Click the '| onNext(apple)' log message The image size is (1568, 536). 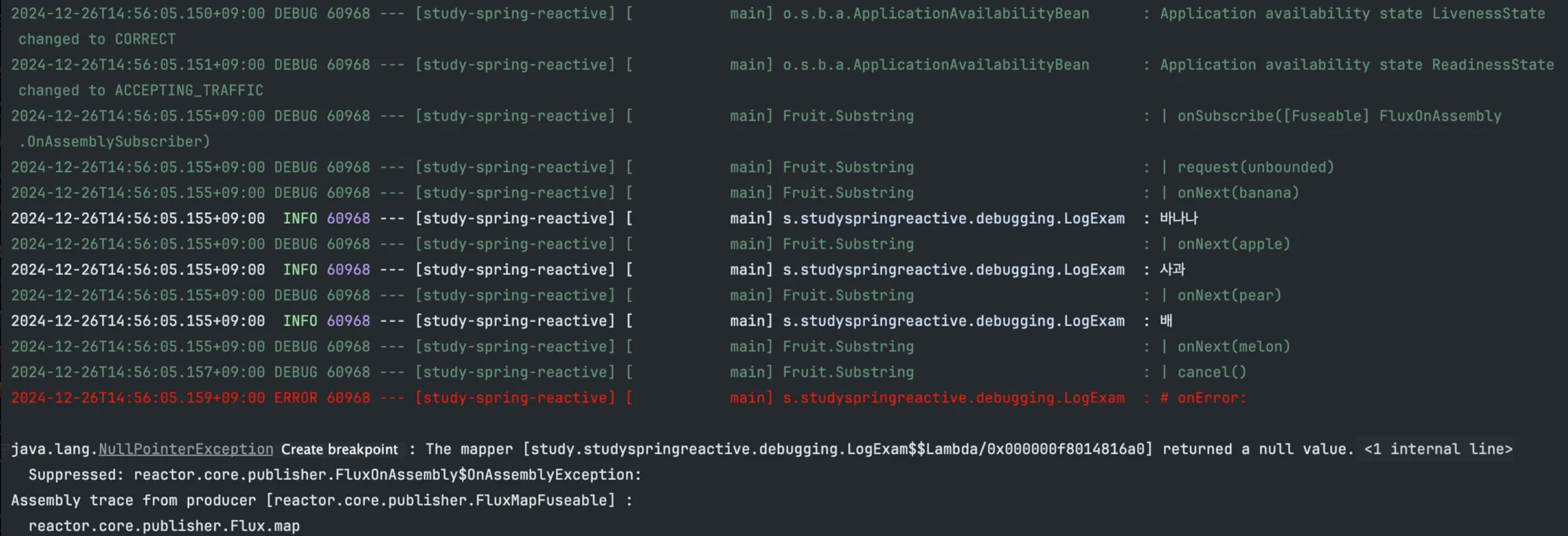[1226, 243]
